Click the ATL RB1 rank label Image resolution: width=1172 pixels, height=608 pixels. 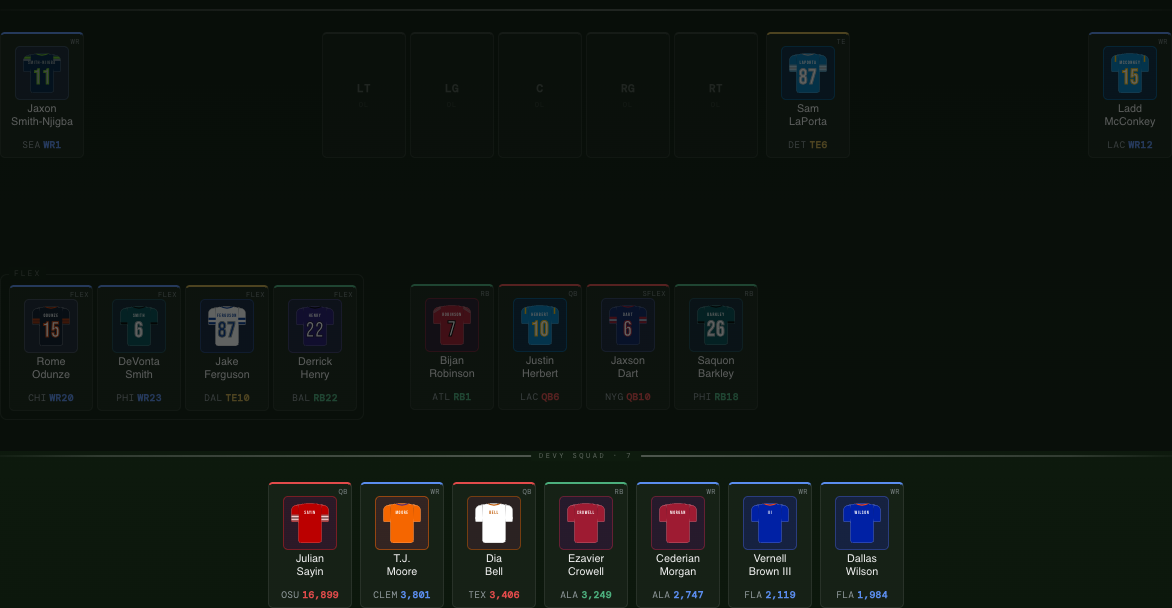pos(451,397)
